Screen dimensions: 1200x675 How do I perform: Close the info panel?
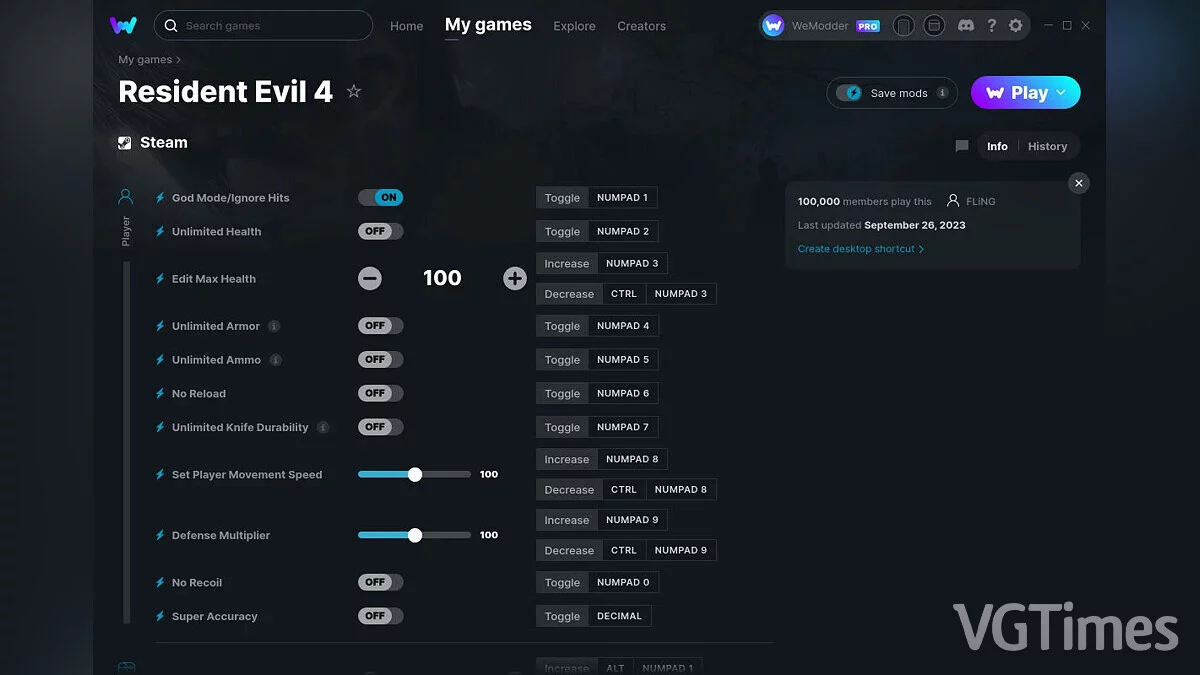[x=1078, y=183]
